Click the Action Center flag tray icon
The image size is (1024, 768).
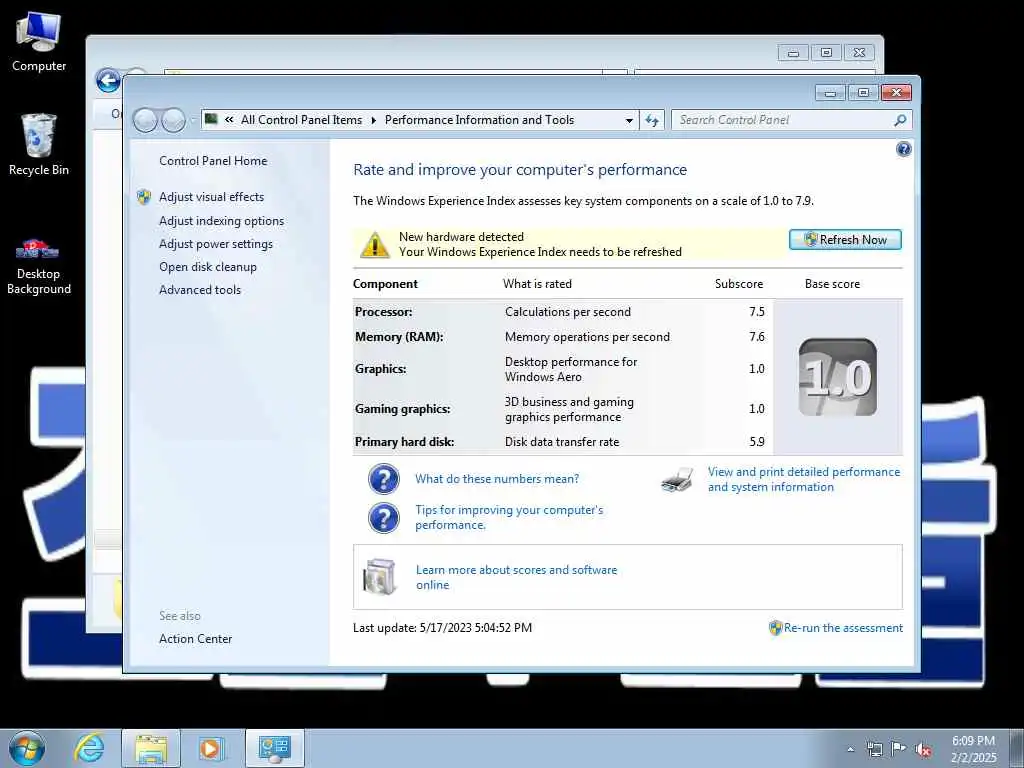[899, 749]
